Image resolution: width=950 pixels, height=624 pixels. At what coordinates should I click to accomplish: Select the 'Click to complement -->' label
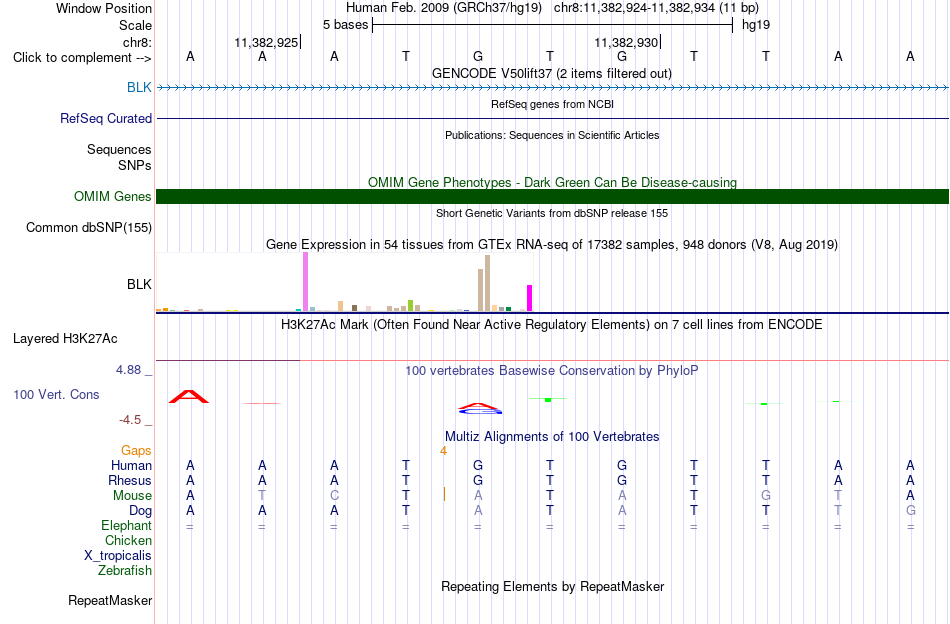click(x=82, y=58)
